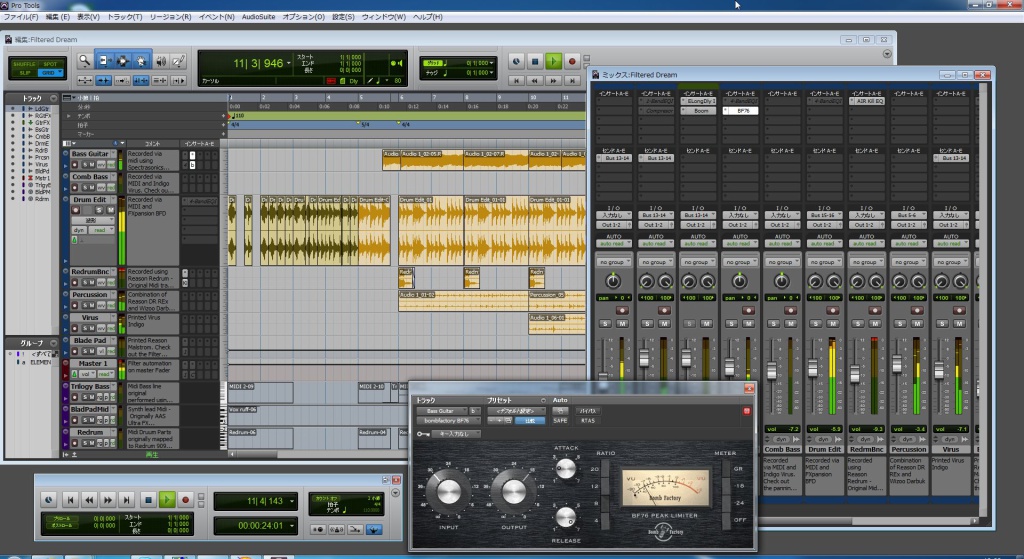
Task: Click Return to Zero in floating Transport
Action: pos(71,500)
